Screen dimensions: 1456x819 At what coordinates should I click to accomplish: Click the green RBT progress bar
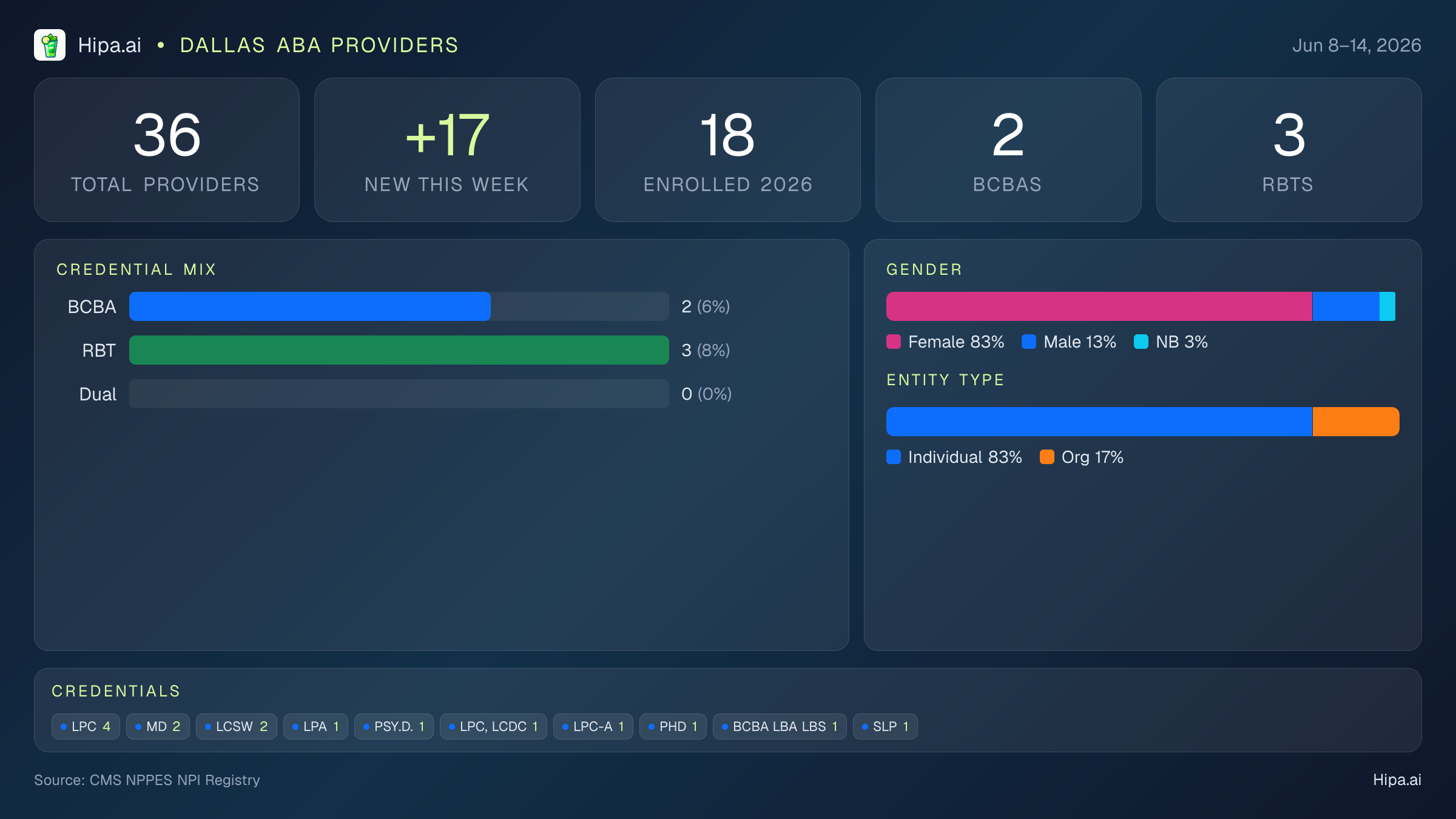tap(399, 350)
